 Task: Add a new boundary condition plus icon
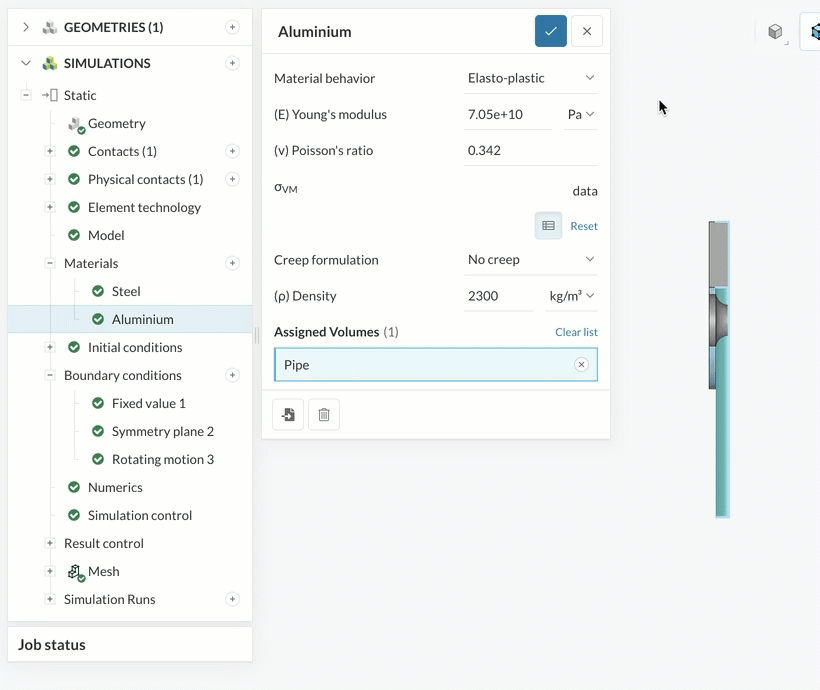[x=232, y=375]
